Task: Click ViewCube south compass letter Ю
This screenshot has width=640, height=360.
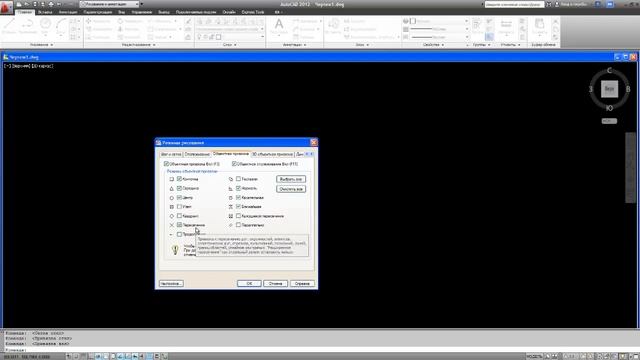Action: pyautogui.click(x=609, y=108)
